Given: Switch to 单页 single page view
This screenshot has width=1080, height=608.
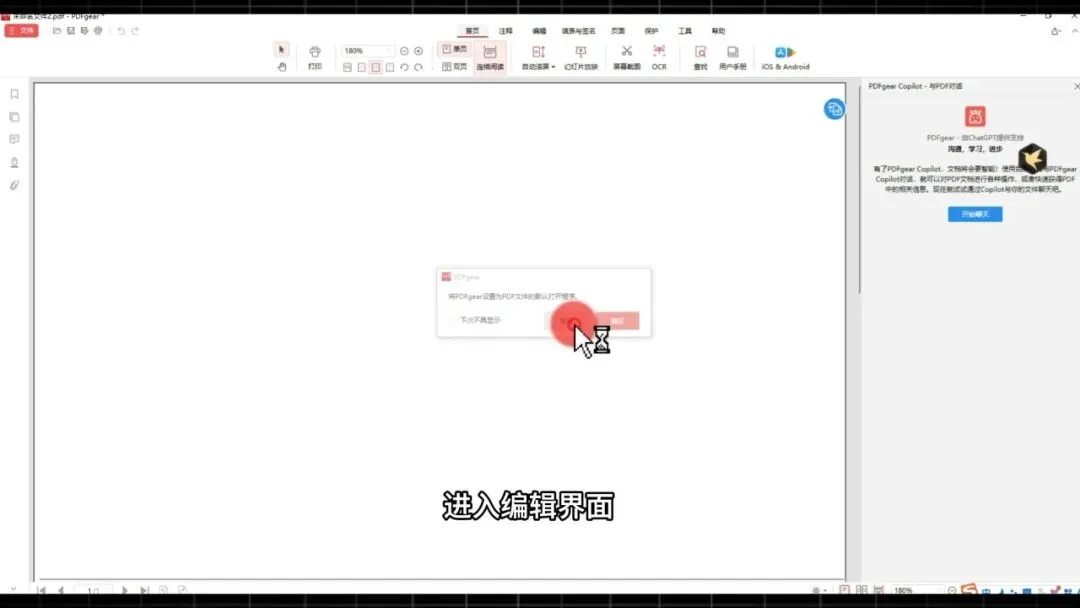Looking at the screenshot, I should pos(455,50).
